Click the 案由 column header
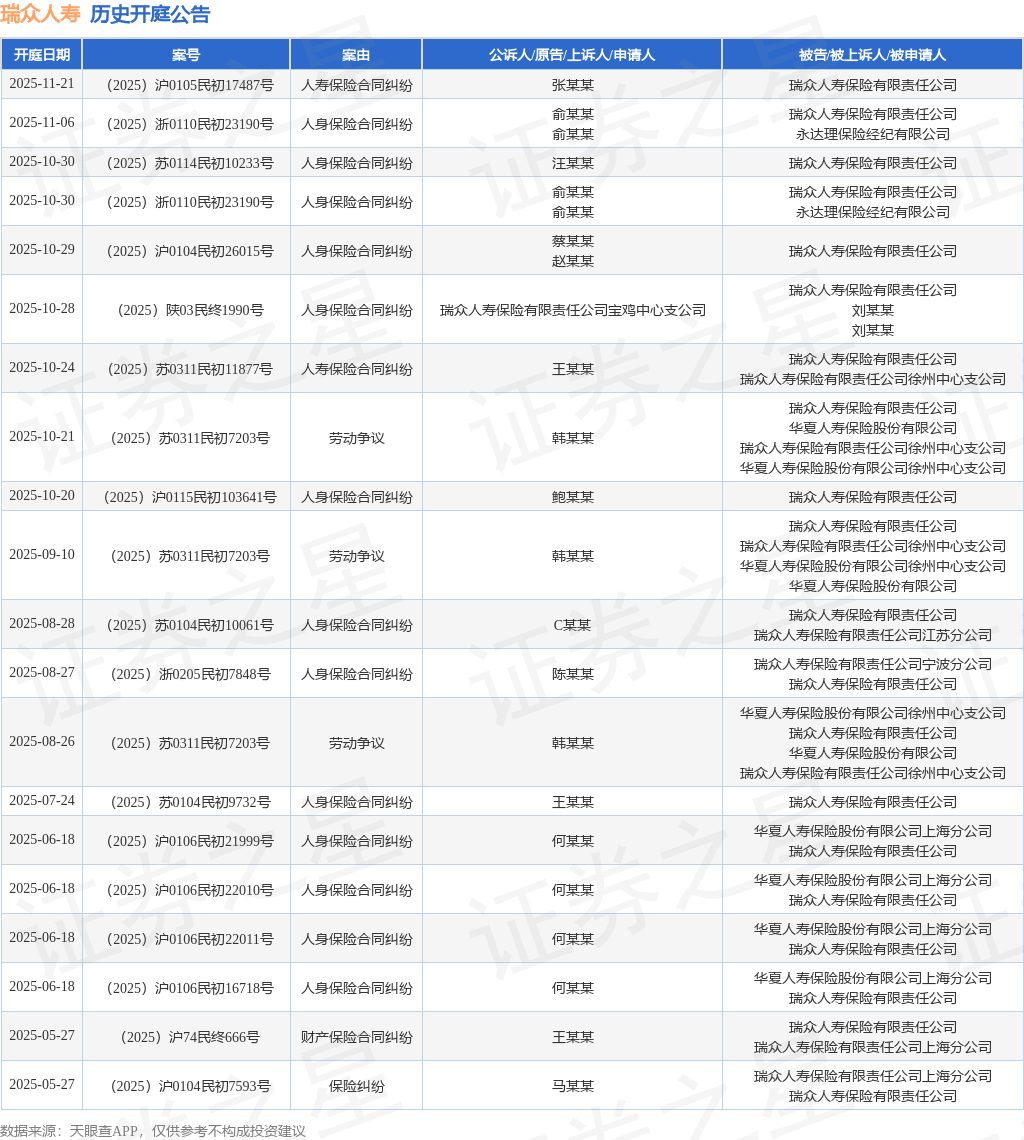This screenshot has height=1140, width=1024. click(356, 55)
